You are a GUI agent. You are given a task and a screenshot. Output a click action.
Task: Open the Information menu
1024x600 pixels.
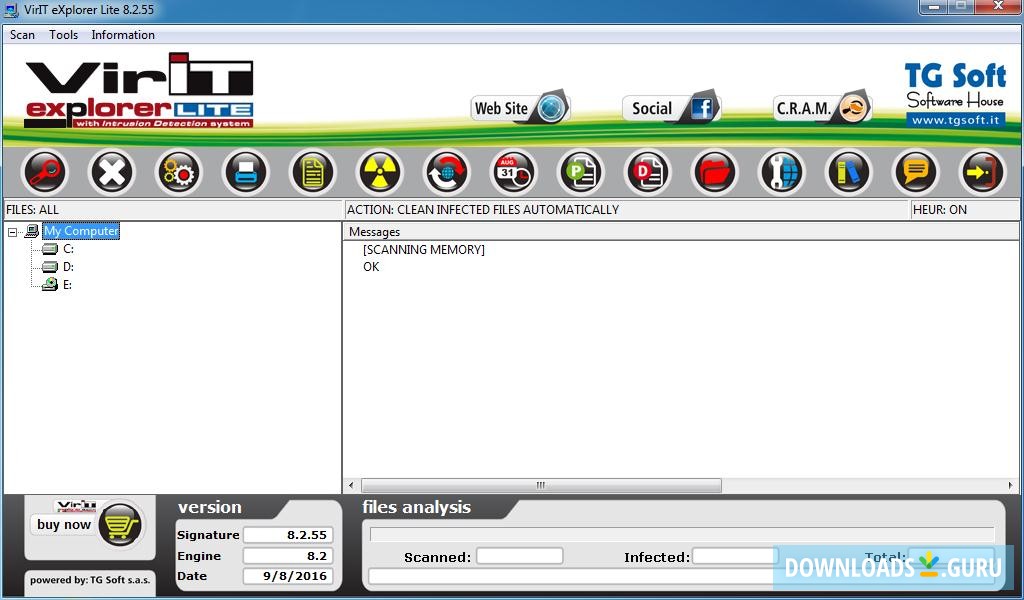pos(123,35)
